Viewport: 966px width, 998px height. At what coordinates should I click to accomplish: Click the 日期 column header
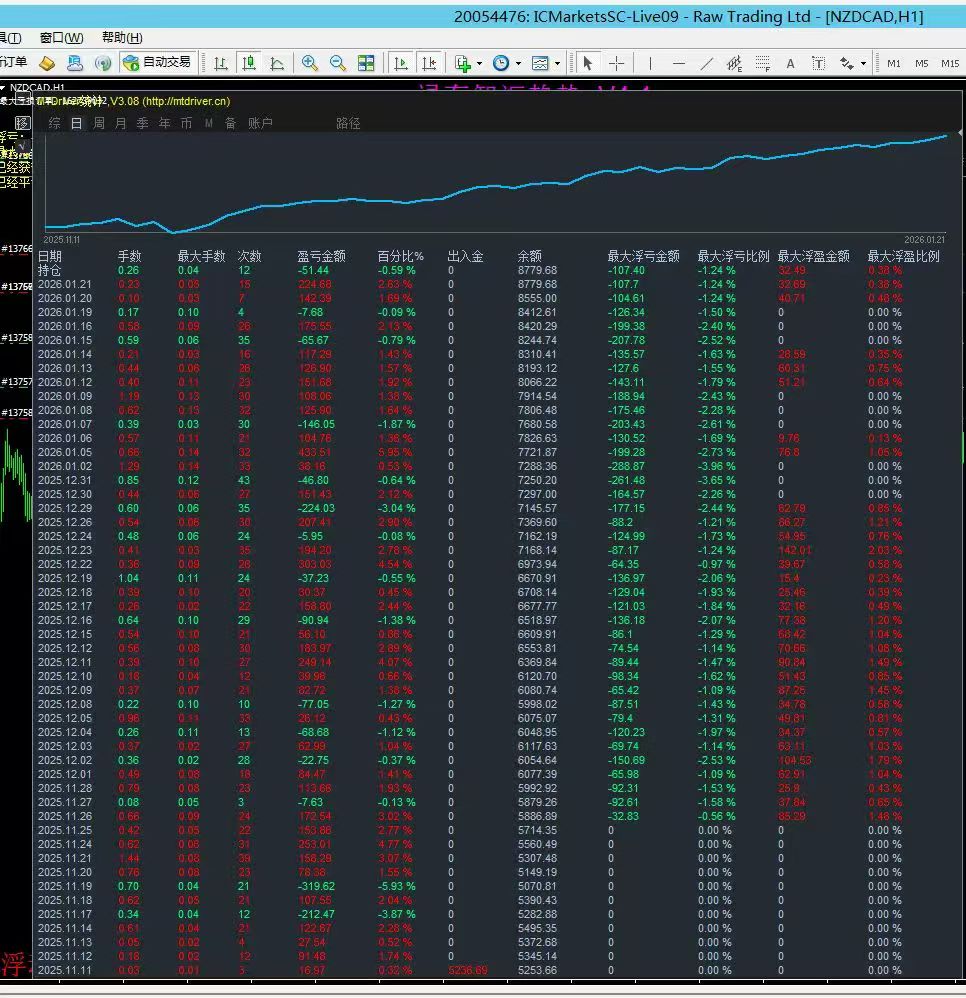pos(50,256)
